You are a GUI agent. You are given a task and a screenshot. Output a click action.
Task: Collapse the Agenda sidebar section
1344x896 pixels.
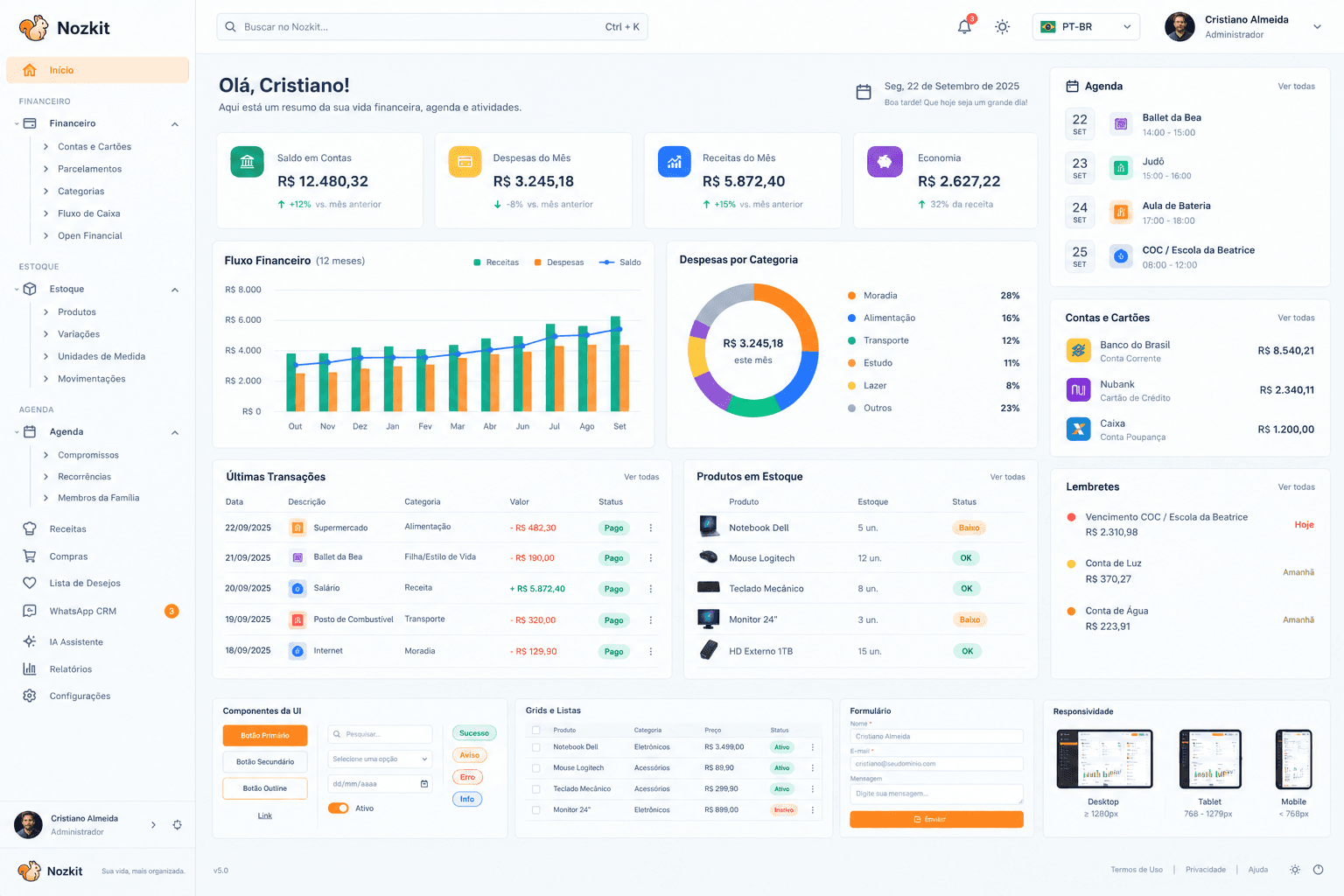pos(175,432)
